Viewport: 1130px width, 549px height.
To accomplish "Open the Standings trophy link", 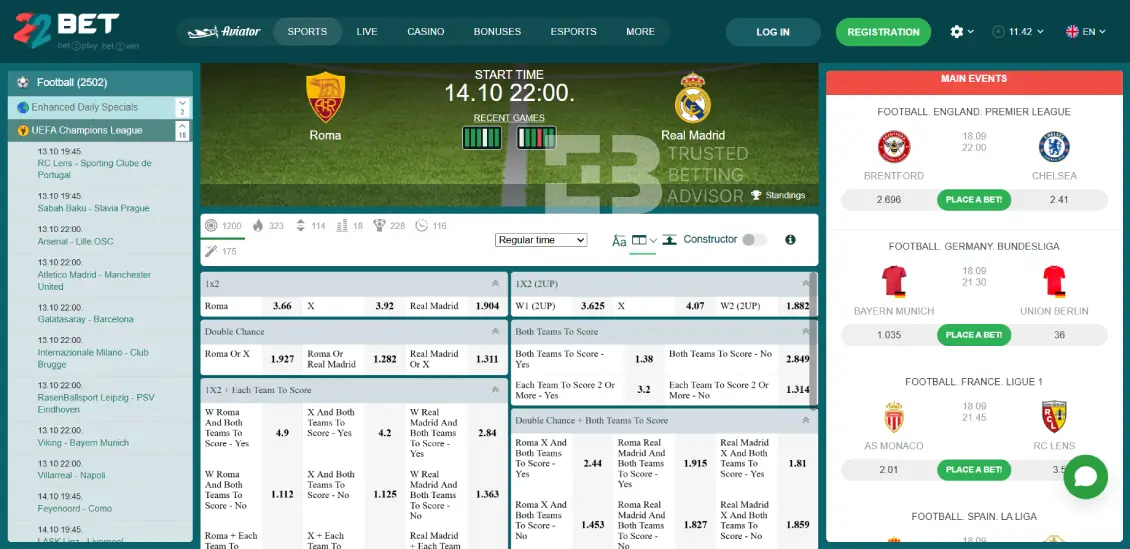I will [778, 195].
